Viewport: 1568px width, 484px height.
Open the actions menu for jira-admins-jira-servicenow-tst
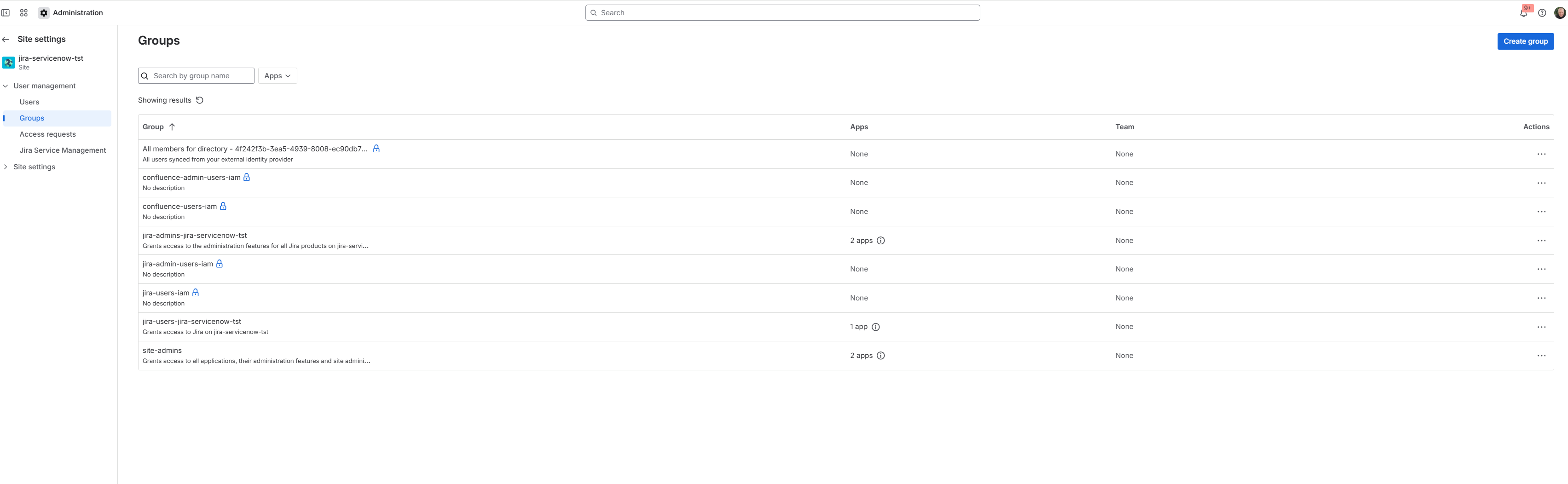tap(1541, 241)
